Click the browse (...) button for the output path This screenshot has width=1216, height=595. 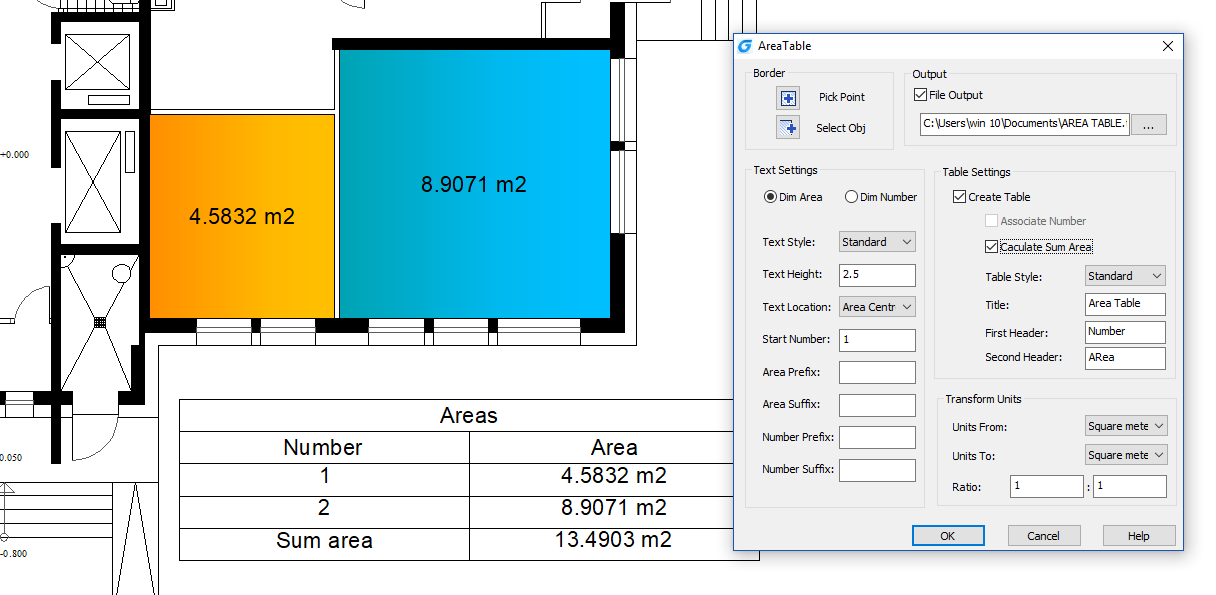pos(1149,125)
